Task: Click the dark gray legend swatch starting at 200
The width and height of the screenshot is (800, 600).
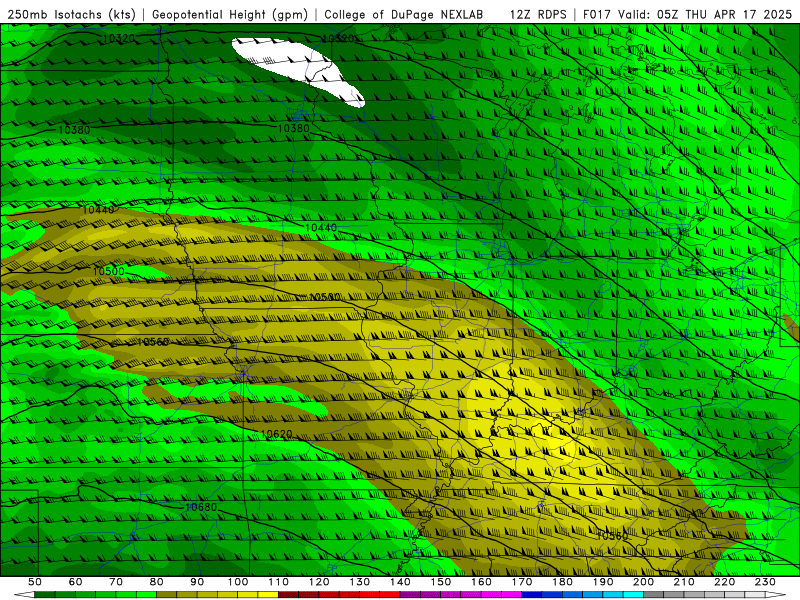Action: [x=654, y=594]
